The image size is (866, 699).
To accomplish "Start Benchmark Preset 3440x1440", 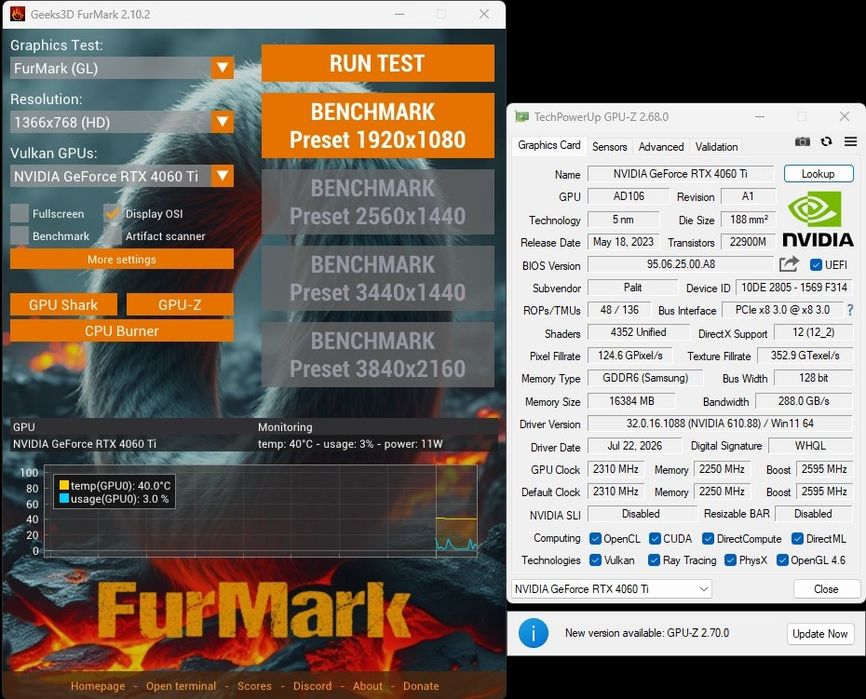I will tap(378, 278).
